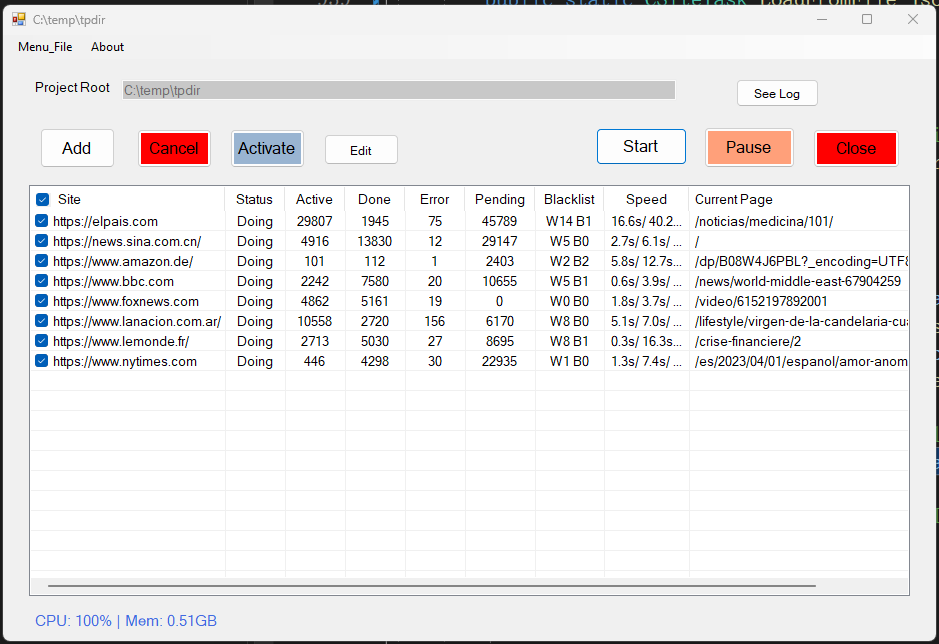
Task: Click the orange Pause button
Action: point(749,147)
